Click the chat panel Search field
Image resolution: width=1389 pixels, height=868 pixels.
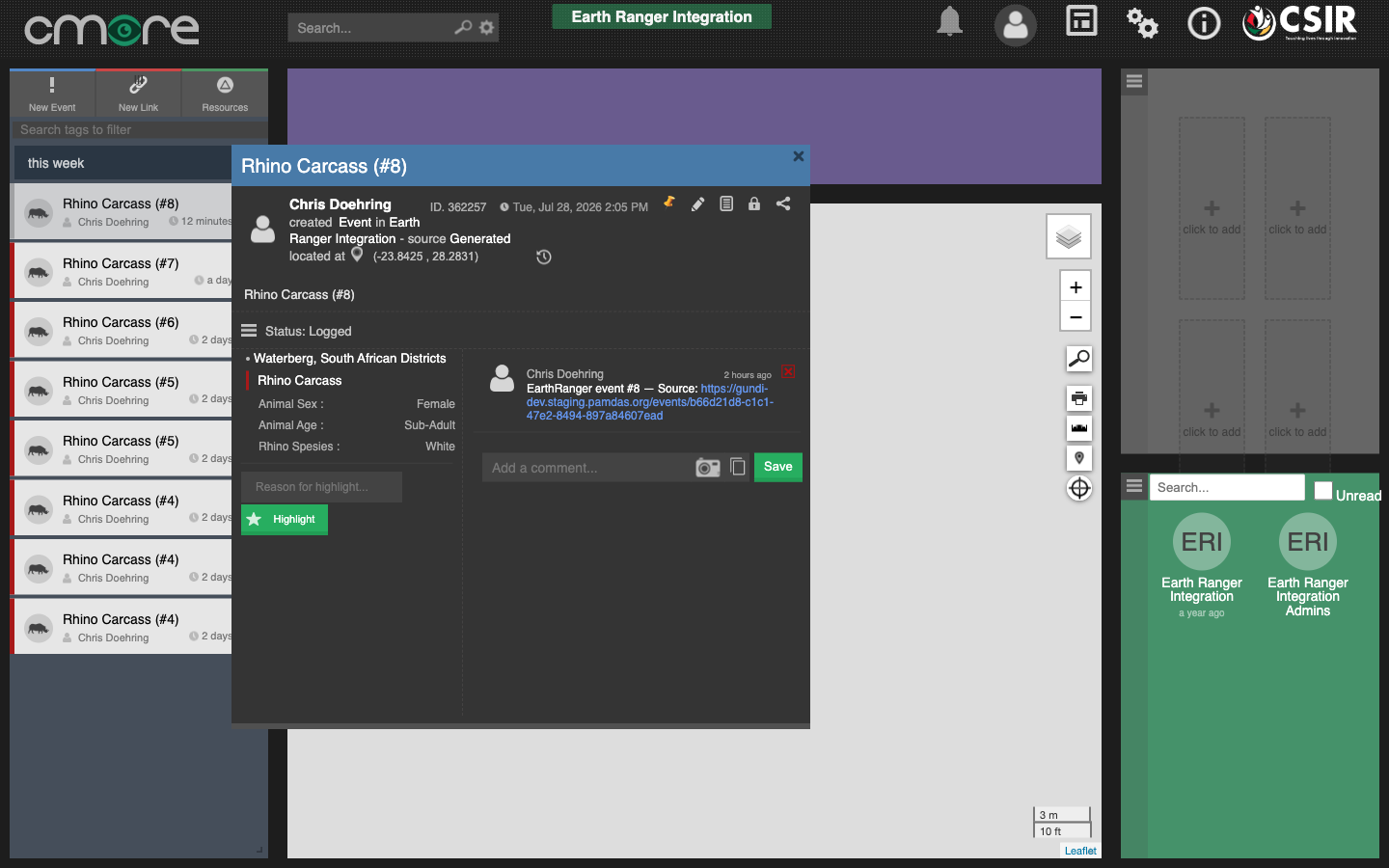1226,487
